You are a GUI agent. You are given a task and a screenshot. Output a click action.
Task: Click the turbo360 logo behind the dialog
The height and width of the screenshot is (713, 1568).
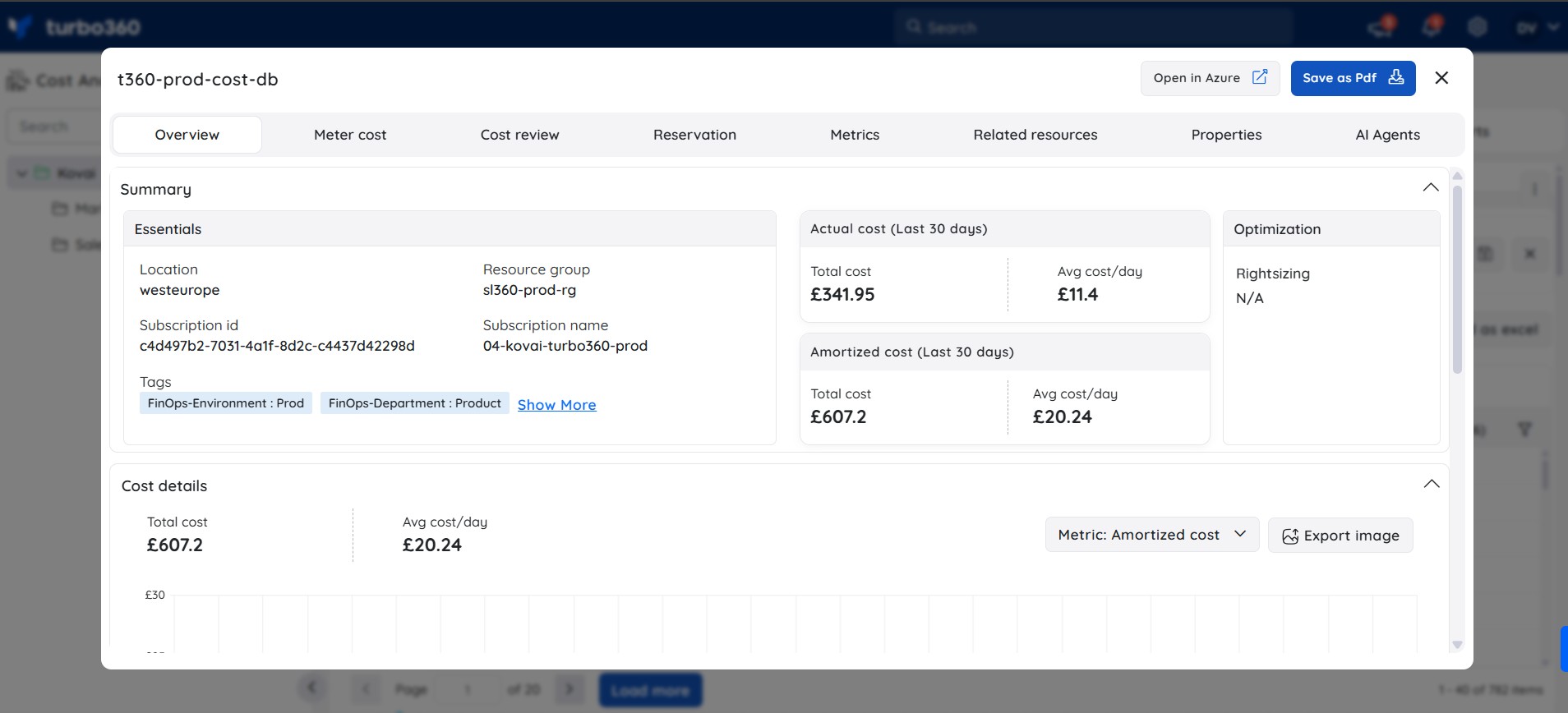74,27
